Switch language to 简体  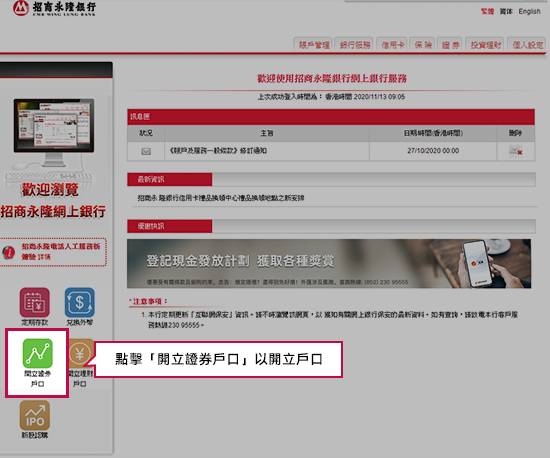click(x=506, y=12)
